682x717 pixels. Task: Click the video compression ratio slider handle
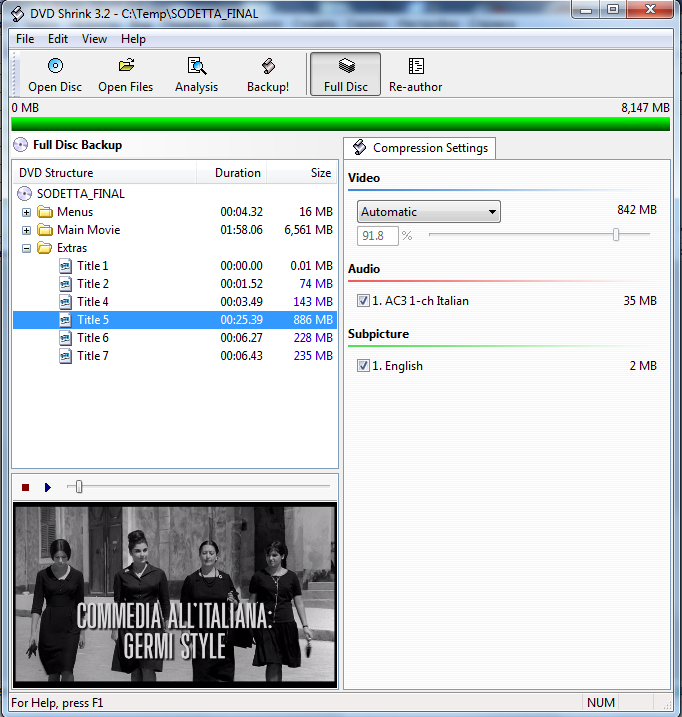click(616, 235)
